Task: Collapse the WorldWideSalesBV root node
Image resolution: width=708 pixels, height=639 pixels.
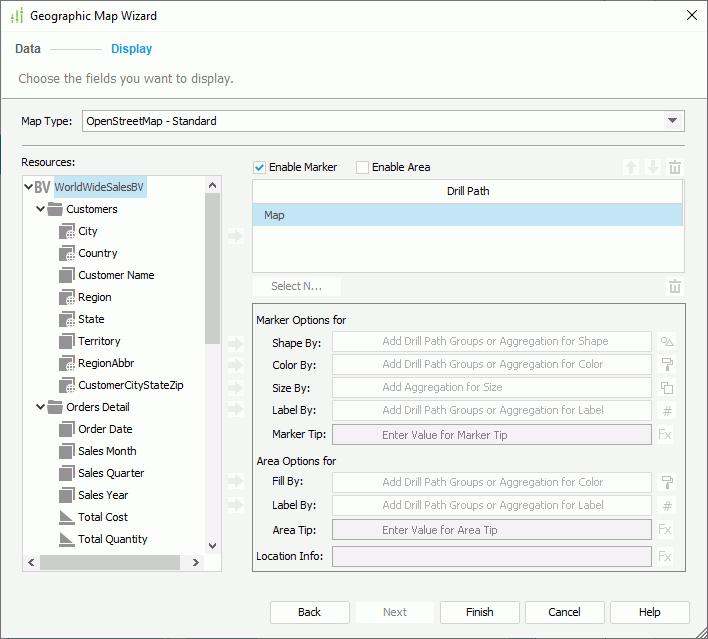Action: 28,187
